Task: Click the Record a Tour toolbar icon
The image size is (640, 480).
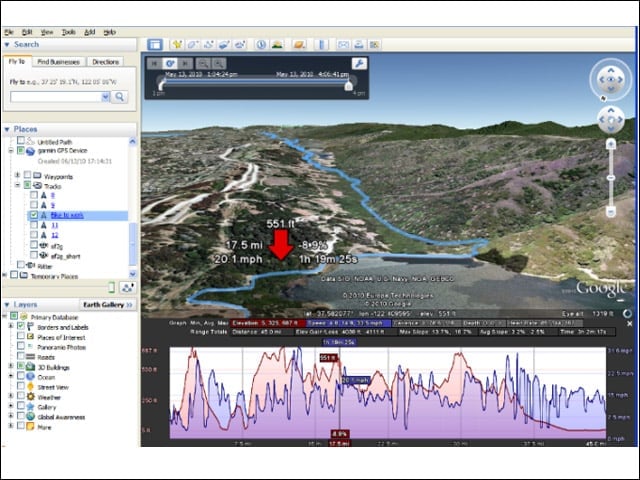Action: point(240,44)
